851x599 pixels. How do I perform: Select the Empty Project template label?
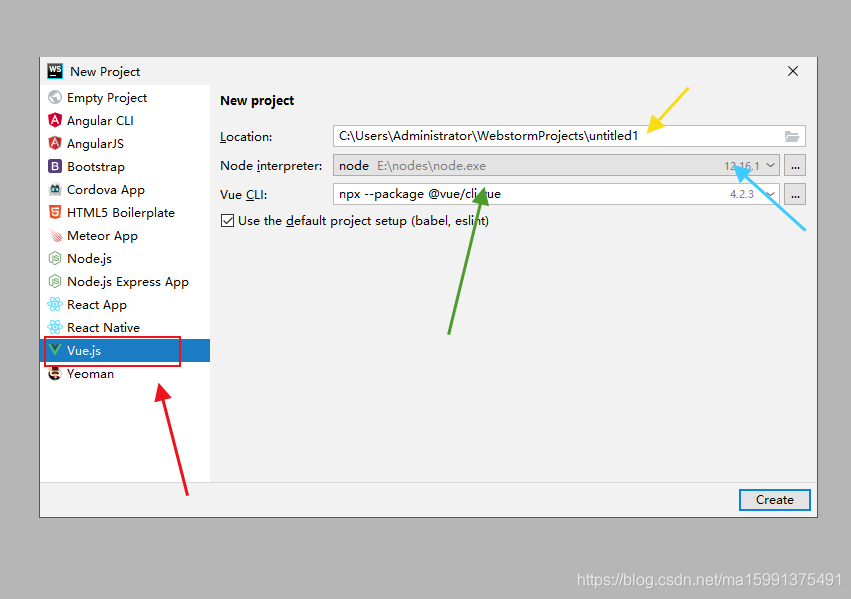coord(107,98)
